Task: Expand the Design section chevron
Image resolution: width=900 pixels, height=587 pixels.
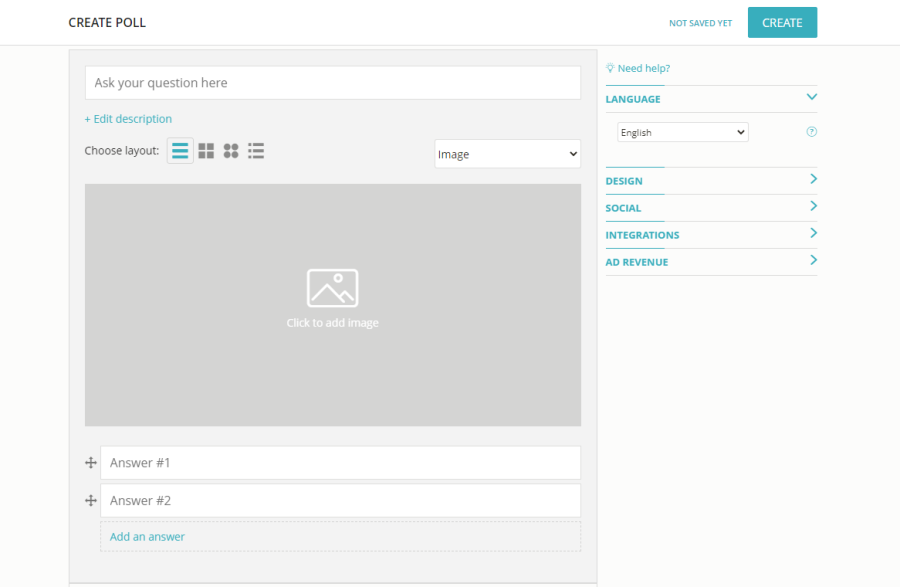Action: (x=813, y=179)
